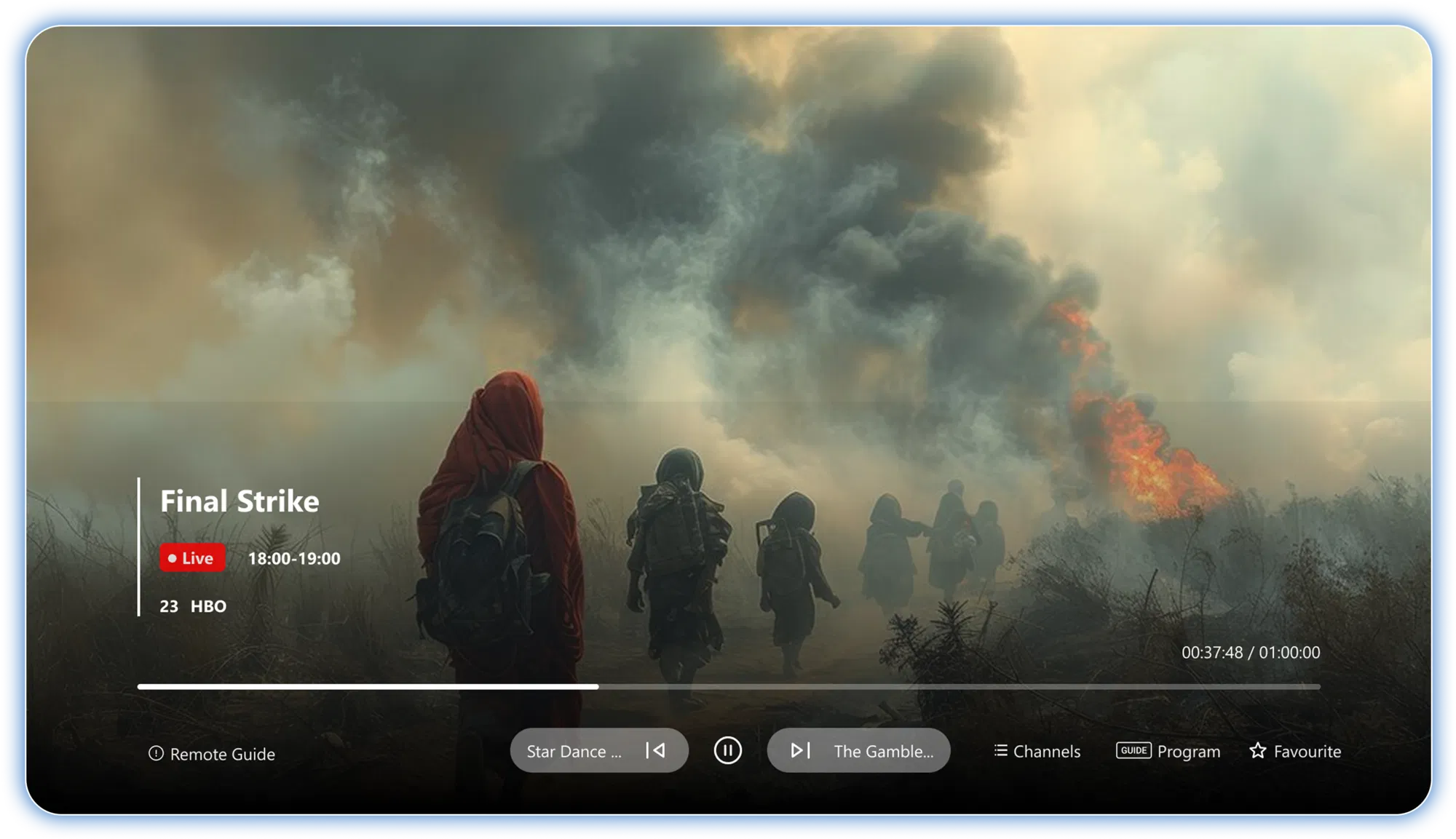Toggle Favourite star for HBO
Image resolution: width=1456 pixels, height=839 pixels.
coord(1258,750)
